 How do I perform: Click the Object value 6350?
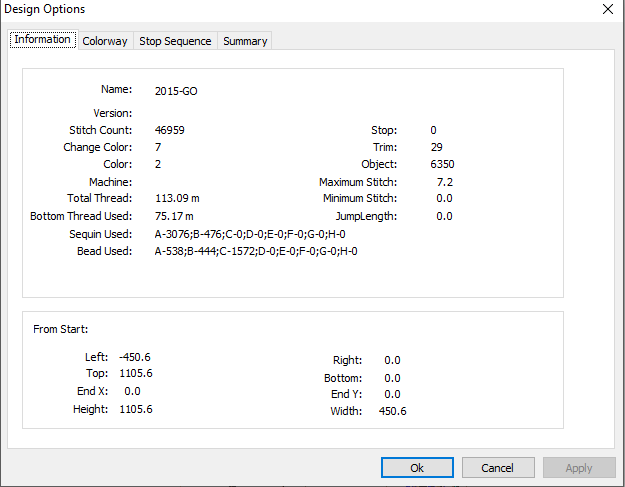[442, 164]
